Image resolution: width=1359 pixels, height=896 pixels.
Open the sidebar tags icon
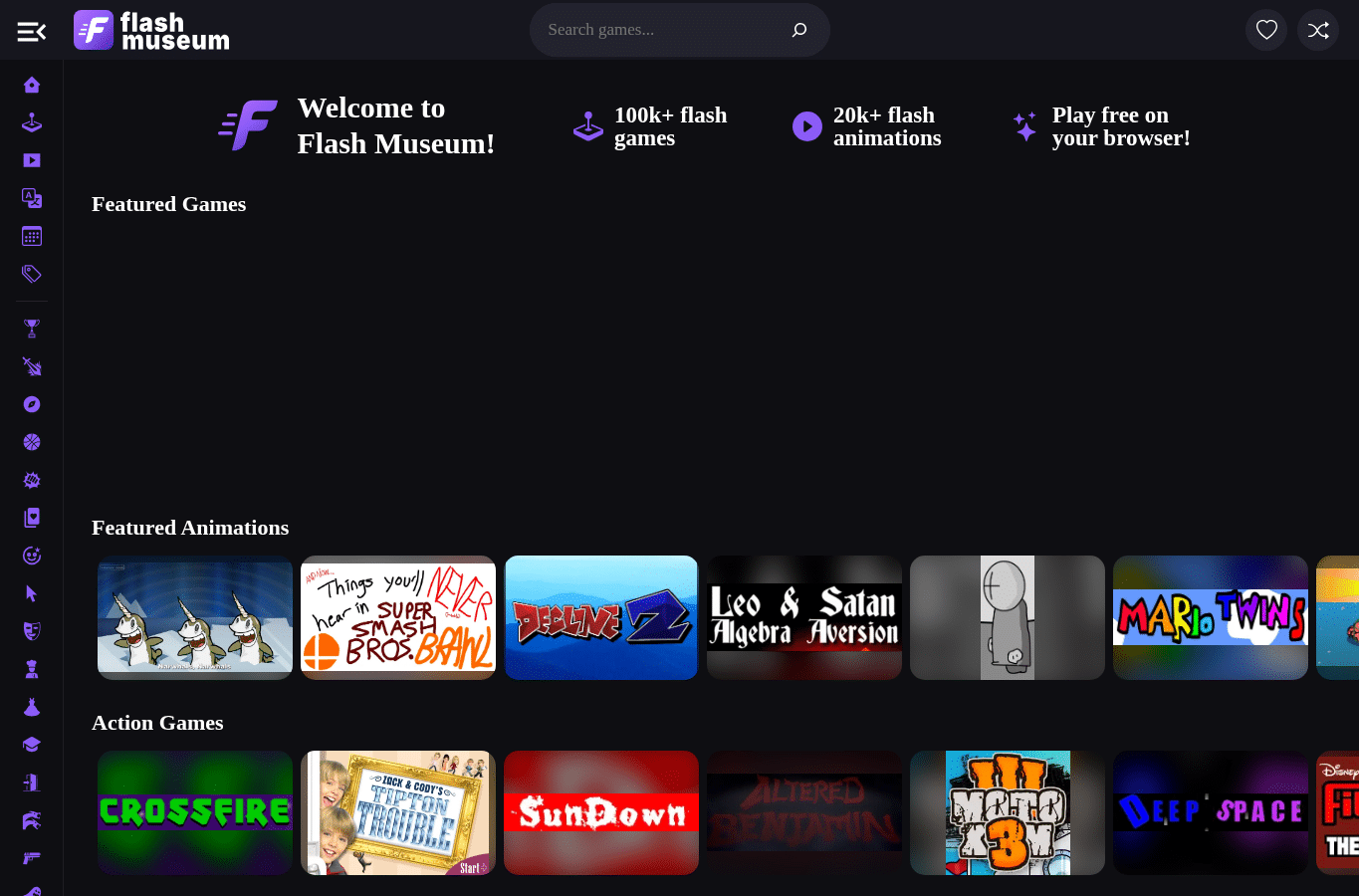[x=32, y=274]
